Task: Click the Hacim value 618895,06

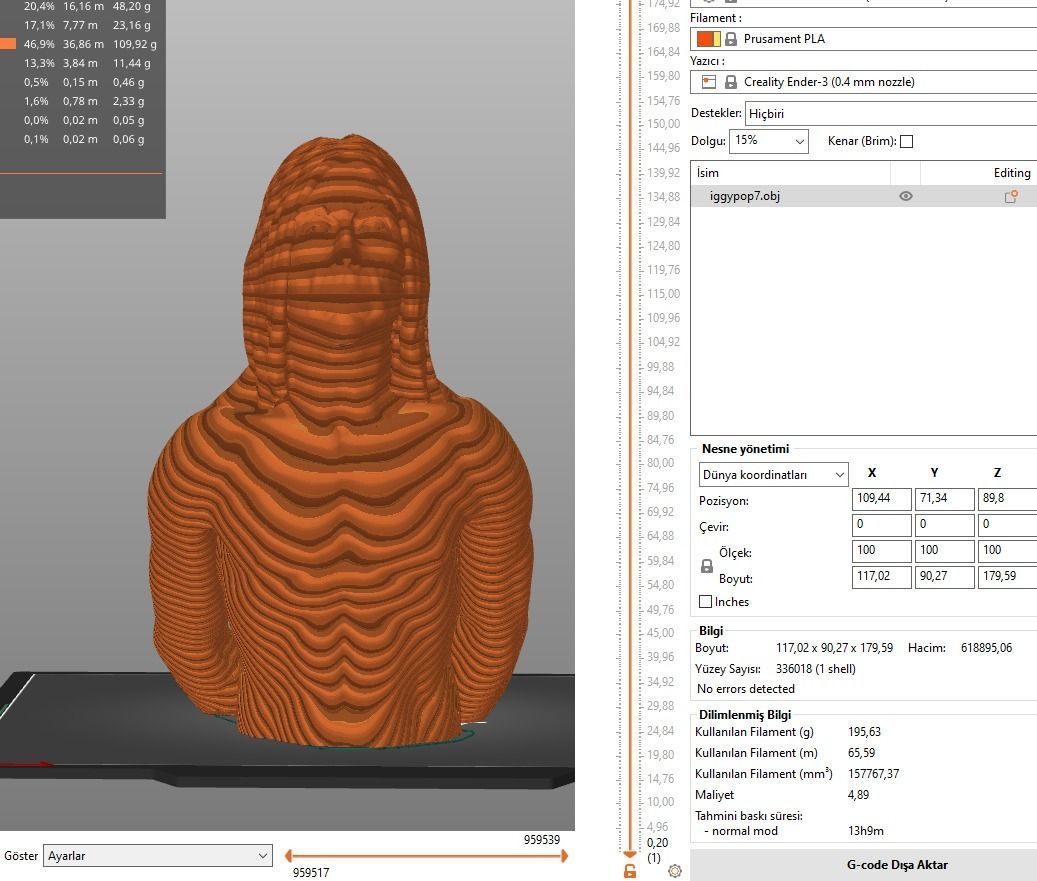Action: coord(986,648)
